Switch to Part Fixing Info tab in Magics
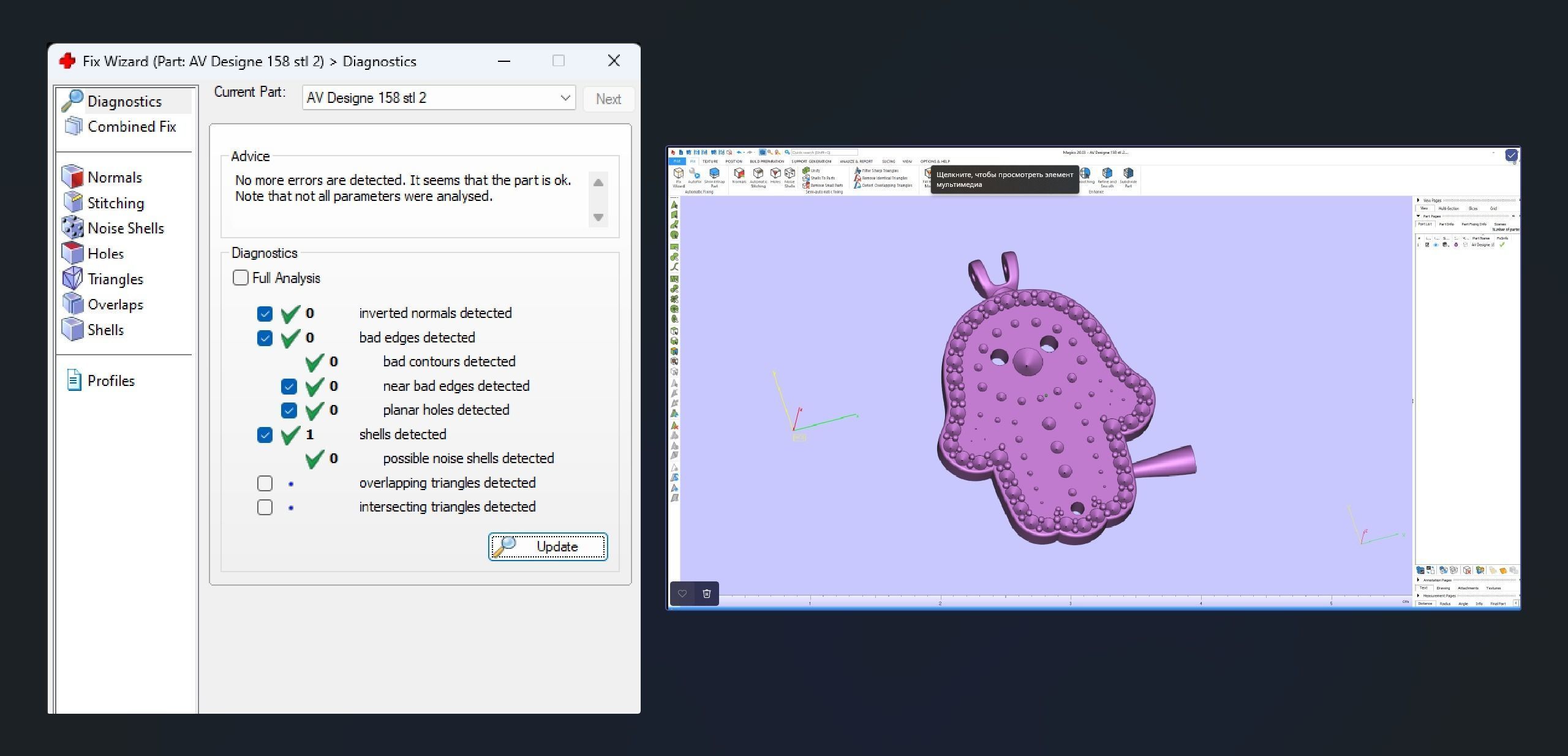Viewport: 1568px width, 756px height. pos(1474,224)
